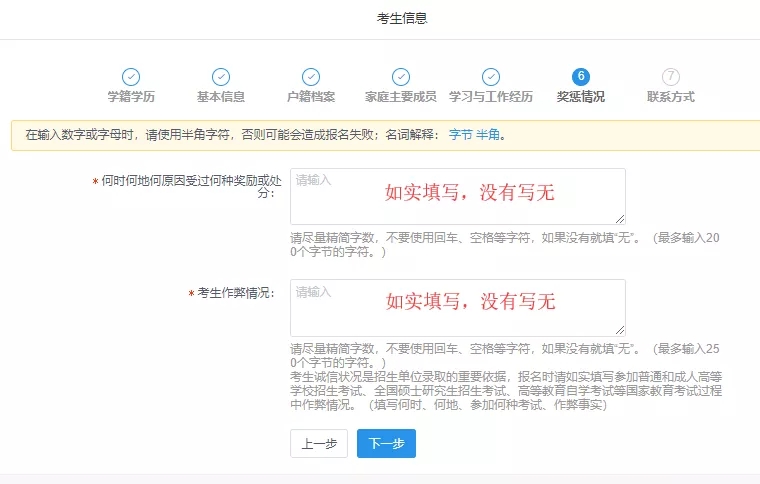This screenshot has height=484, width=760.
Task: Click the 家庭主要成员 step checkmark icon
Action: point(401,77)
